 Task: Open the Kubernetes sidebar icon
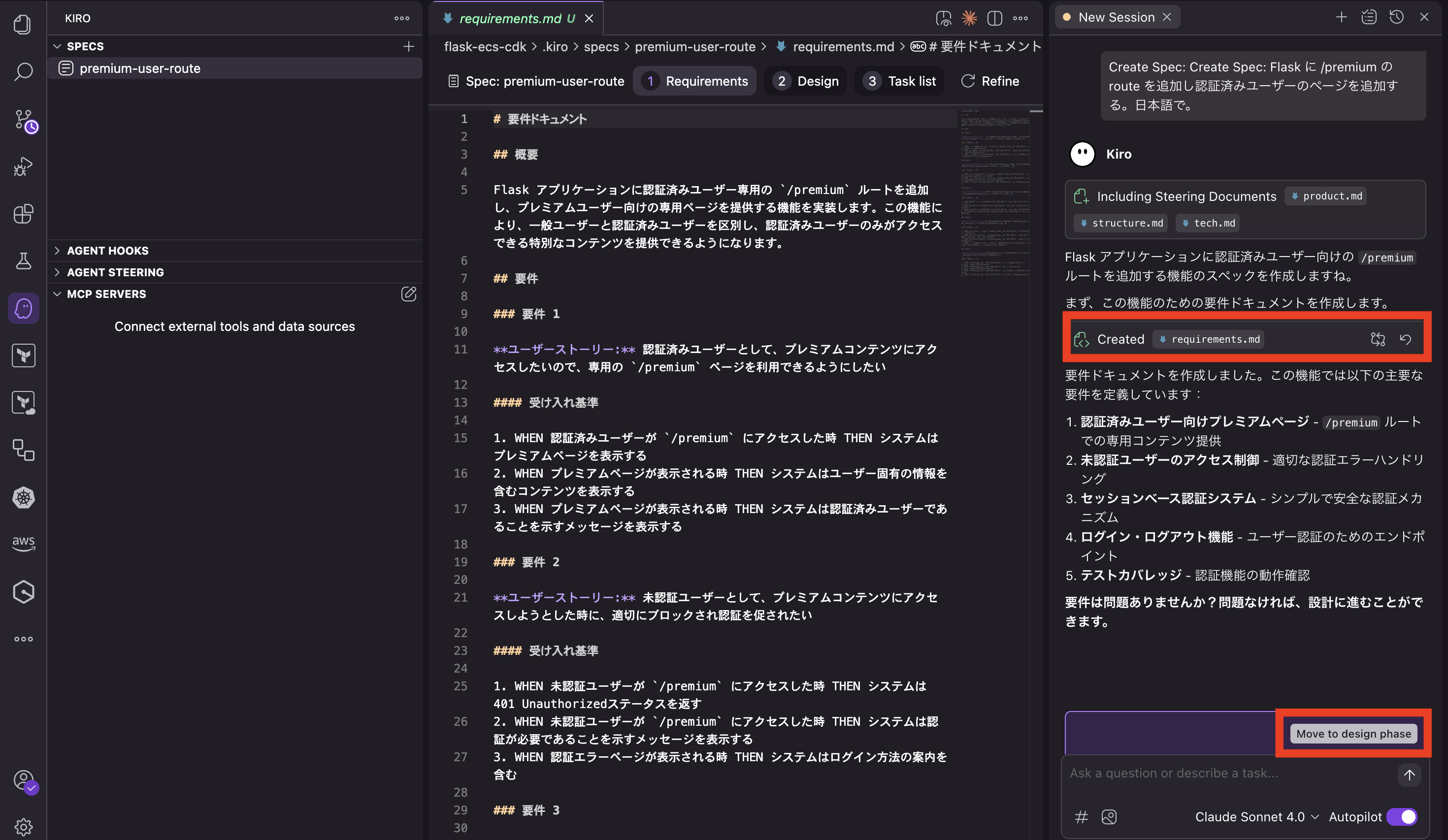[23, 498]
